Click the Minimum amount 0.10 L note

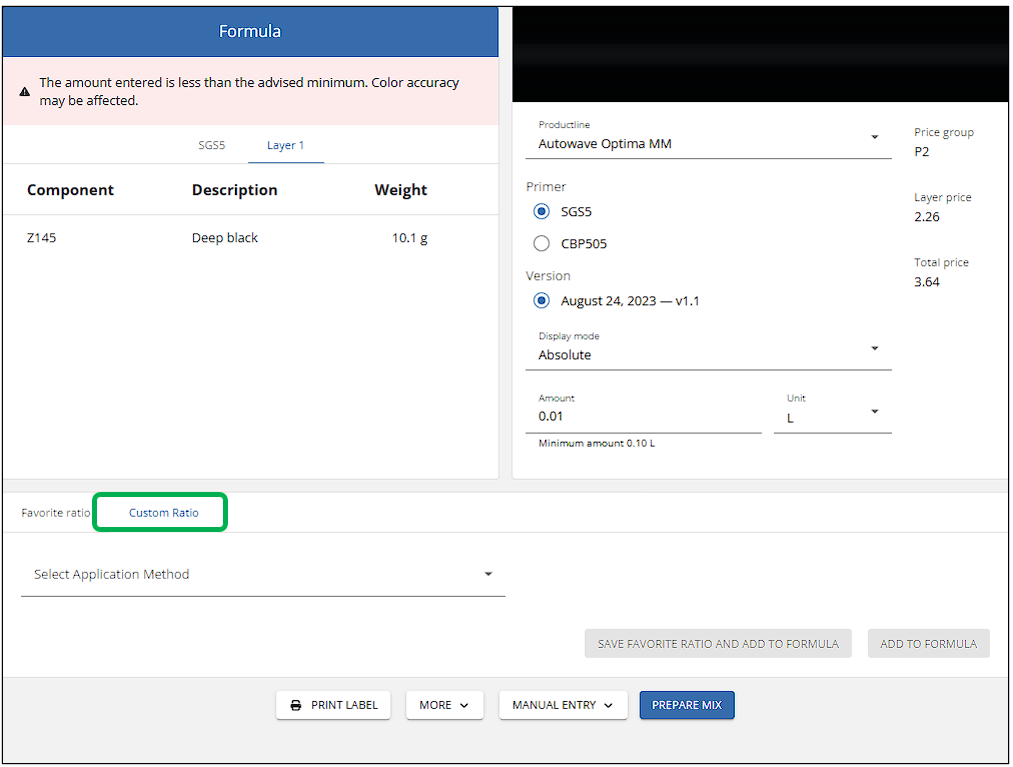coord(596,443)
